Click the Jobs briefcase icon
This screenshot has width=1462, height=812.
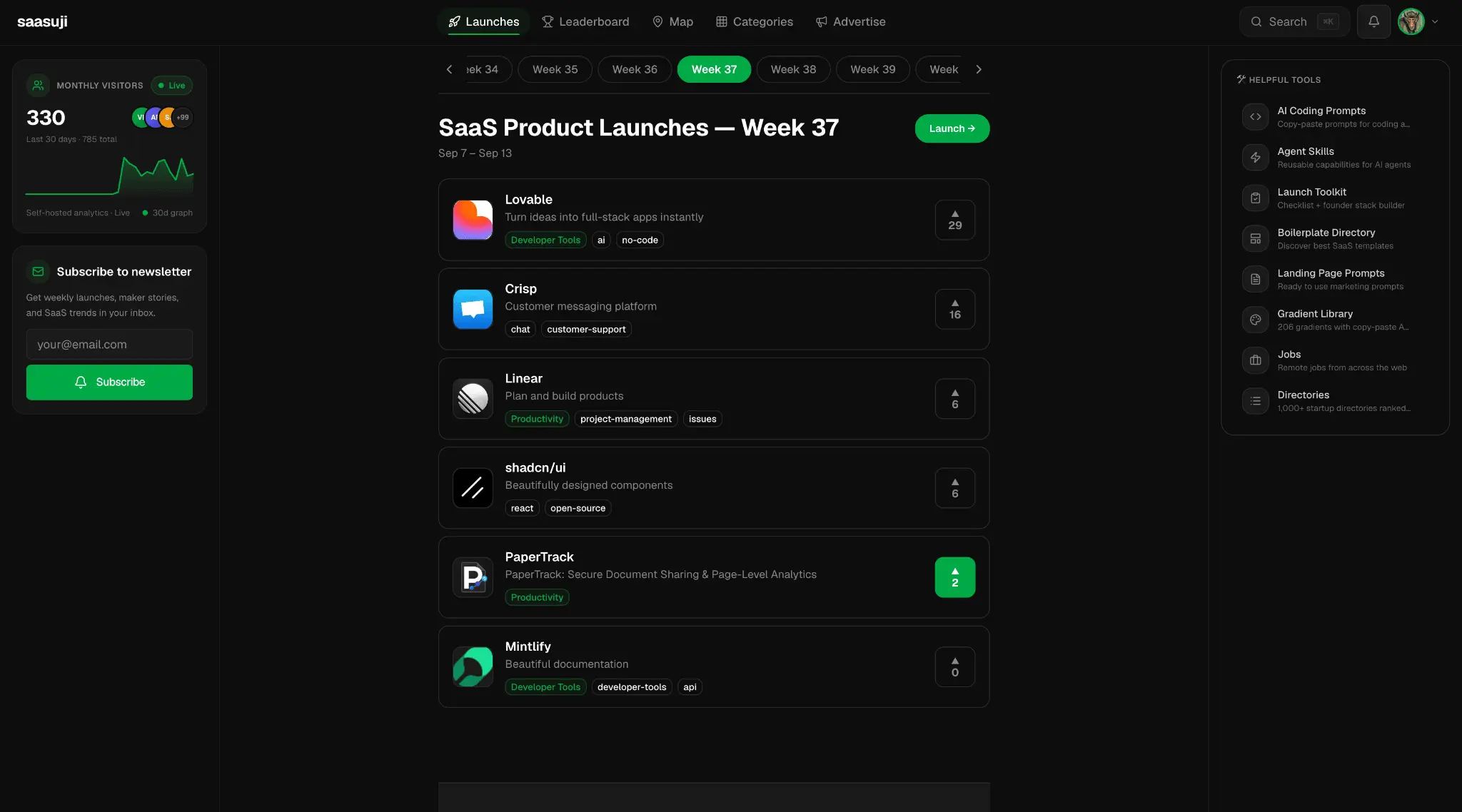[x=1255, y=360]
